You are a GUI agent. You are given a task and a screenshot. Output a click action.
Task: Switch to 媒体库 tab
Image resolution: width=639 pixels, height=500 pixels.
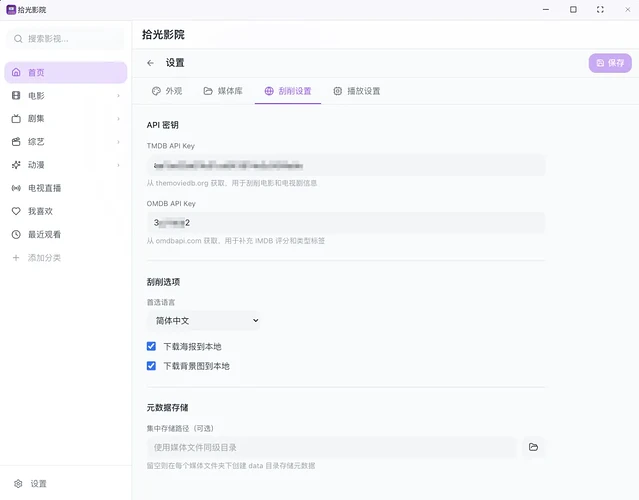[x=222, y=91]
